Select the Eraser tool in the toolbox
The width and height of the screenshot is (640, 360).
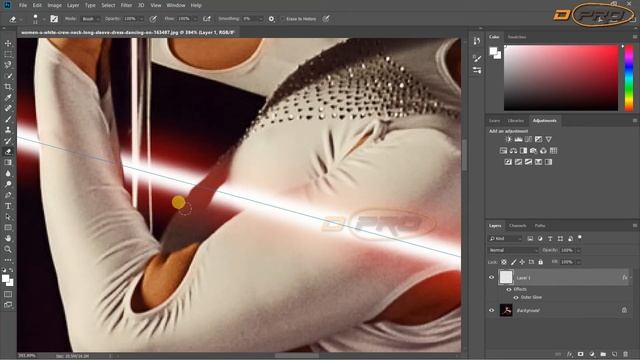coord(8,151)
